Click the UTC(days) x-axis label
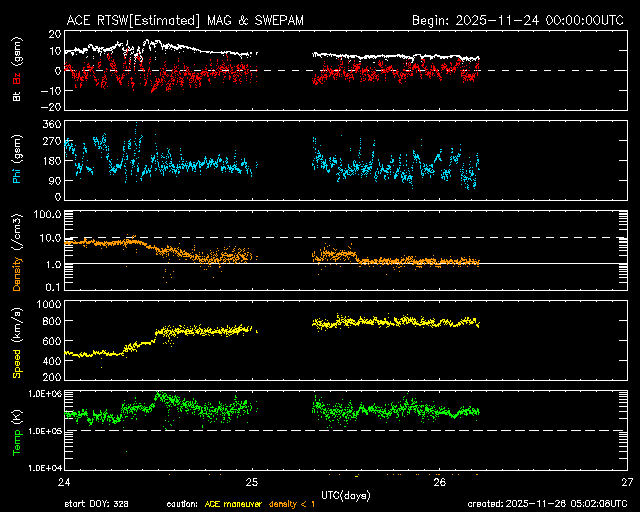Viewport: 640px width, 512px height. [x=345, y=495]
